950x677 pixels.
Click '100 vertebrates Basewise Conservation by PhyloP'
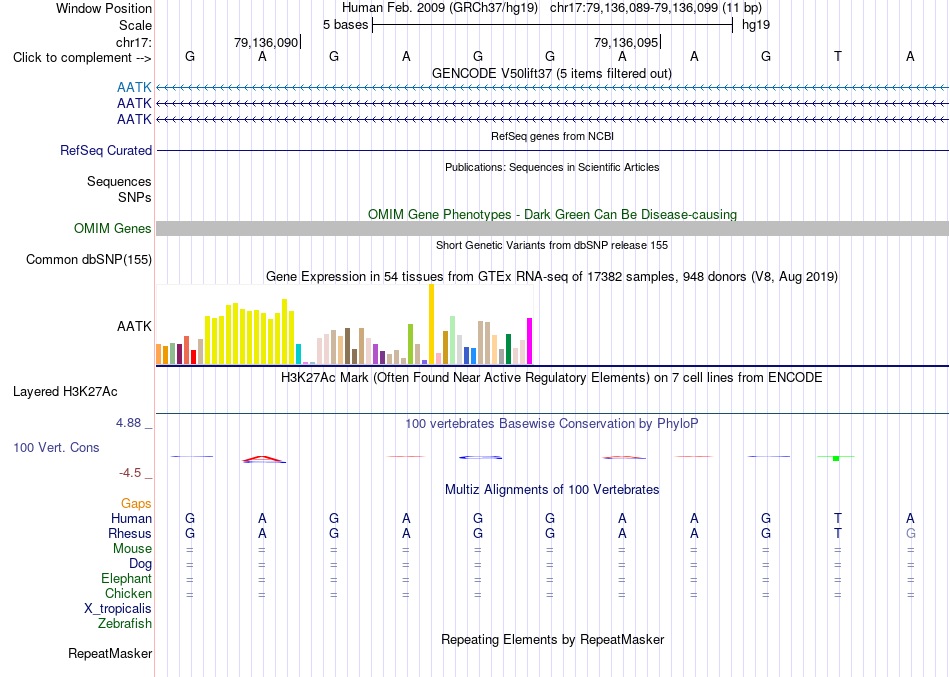(552, 424)
